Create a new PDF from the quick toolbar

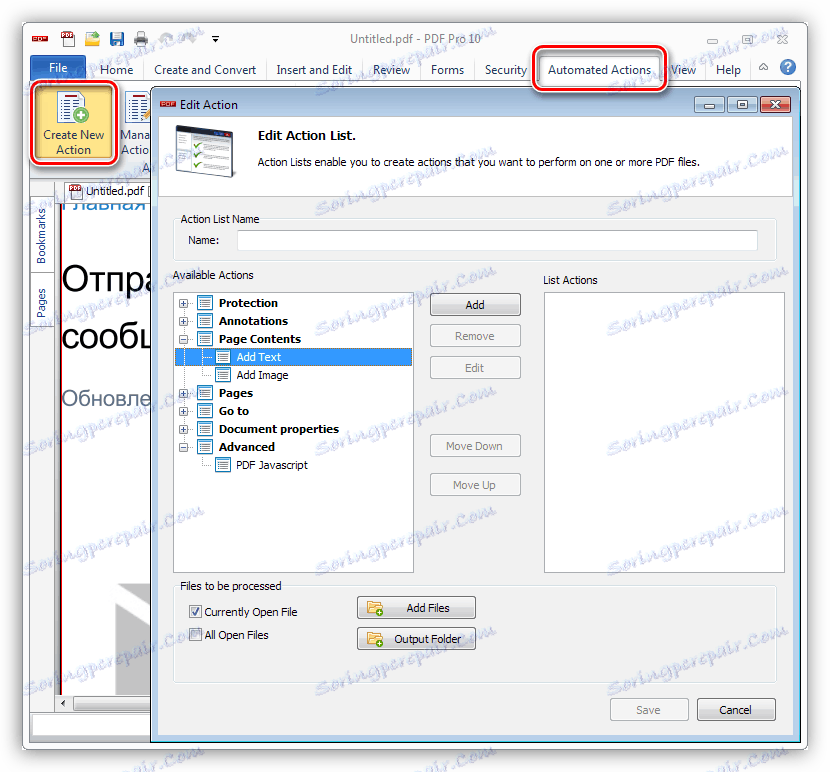pyautogui.click(x=68, y=39)
